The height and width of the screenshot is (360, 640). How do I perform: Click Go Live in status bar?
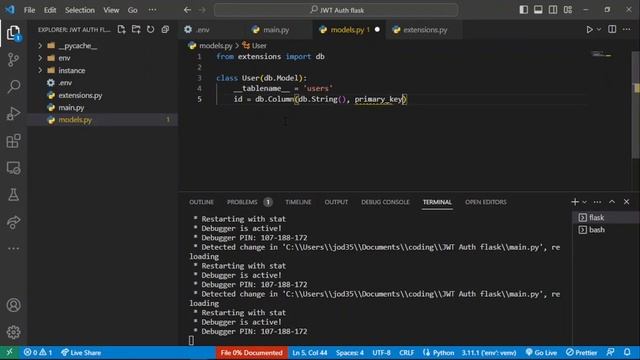541,352
